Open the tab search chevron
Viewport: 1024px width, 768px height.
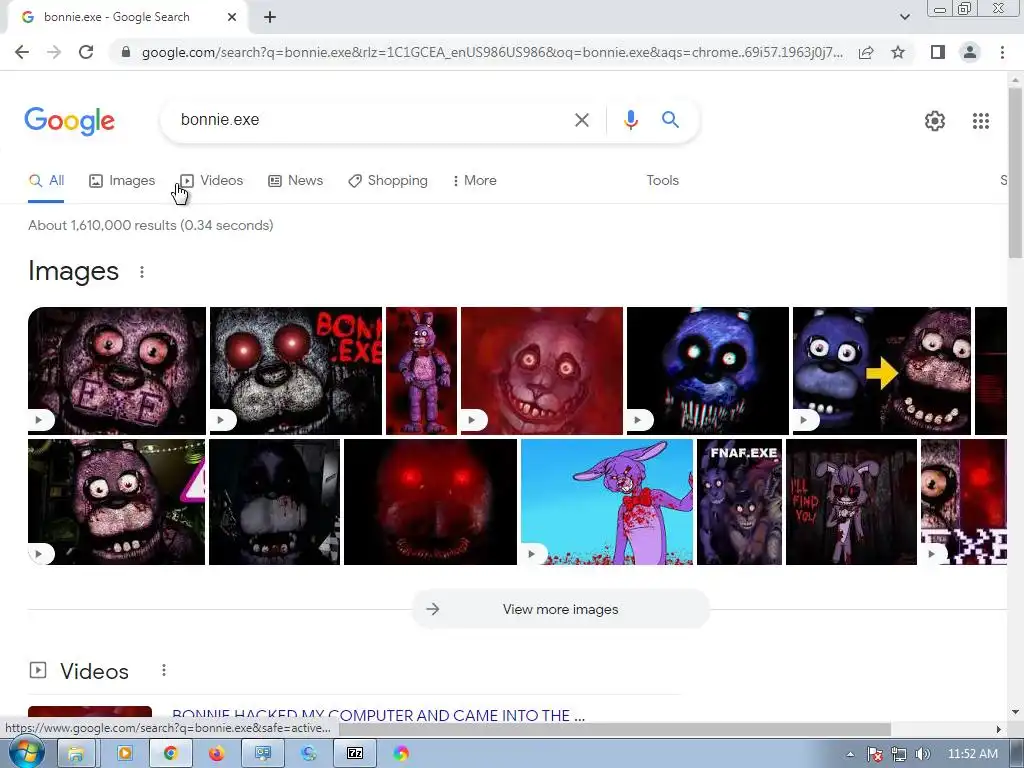904,18
